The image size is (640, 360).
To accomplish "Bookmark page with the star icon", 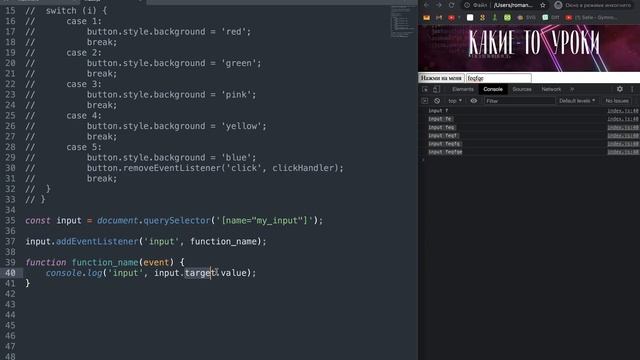I will [x=543, y=5].
